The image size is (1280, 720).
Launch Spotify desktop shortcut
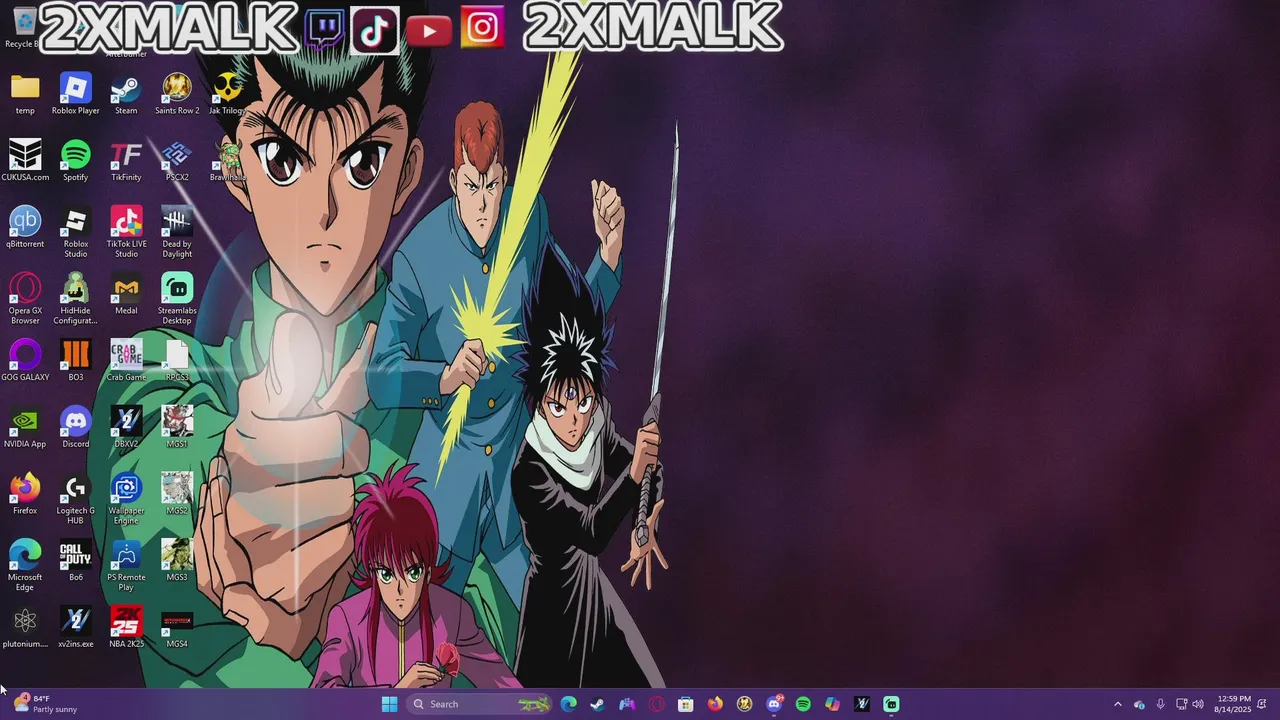coord(76,161)
